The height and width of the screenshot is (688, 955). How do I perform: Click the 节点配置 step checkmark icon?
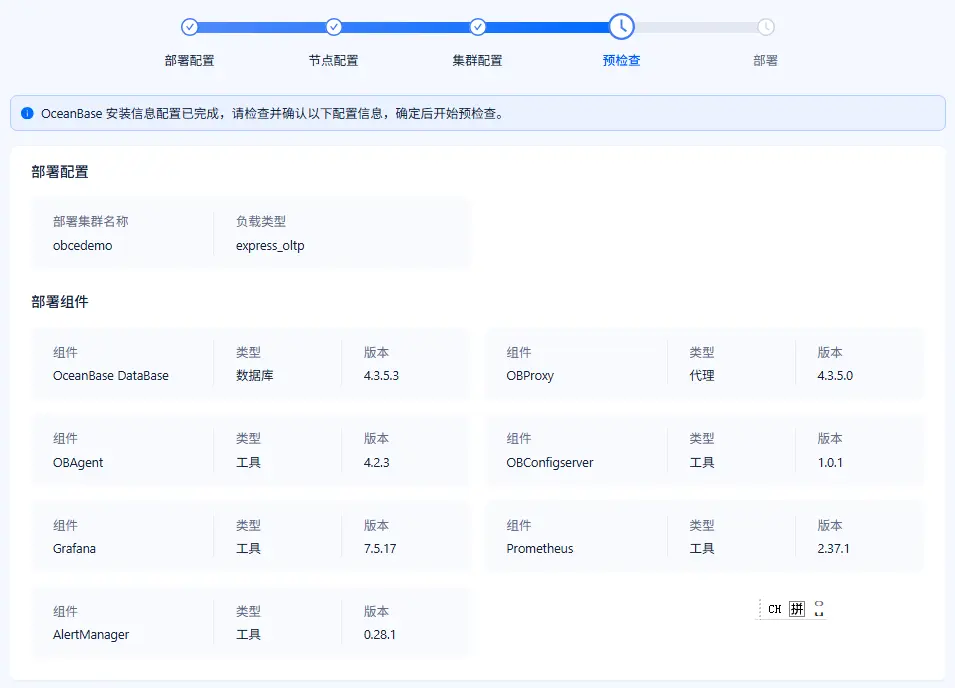[x=334, y=27]
